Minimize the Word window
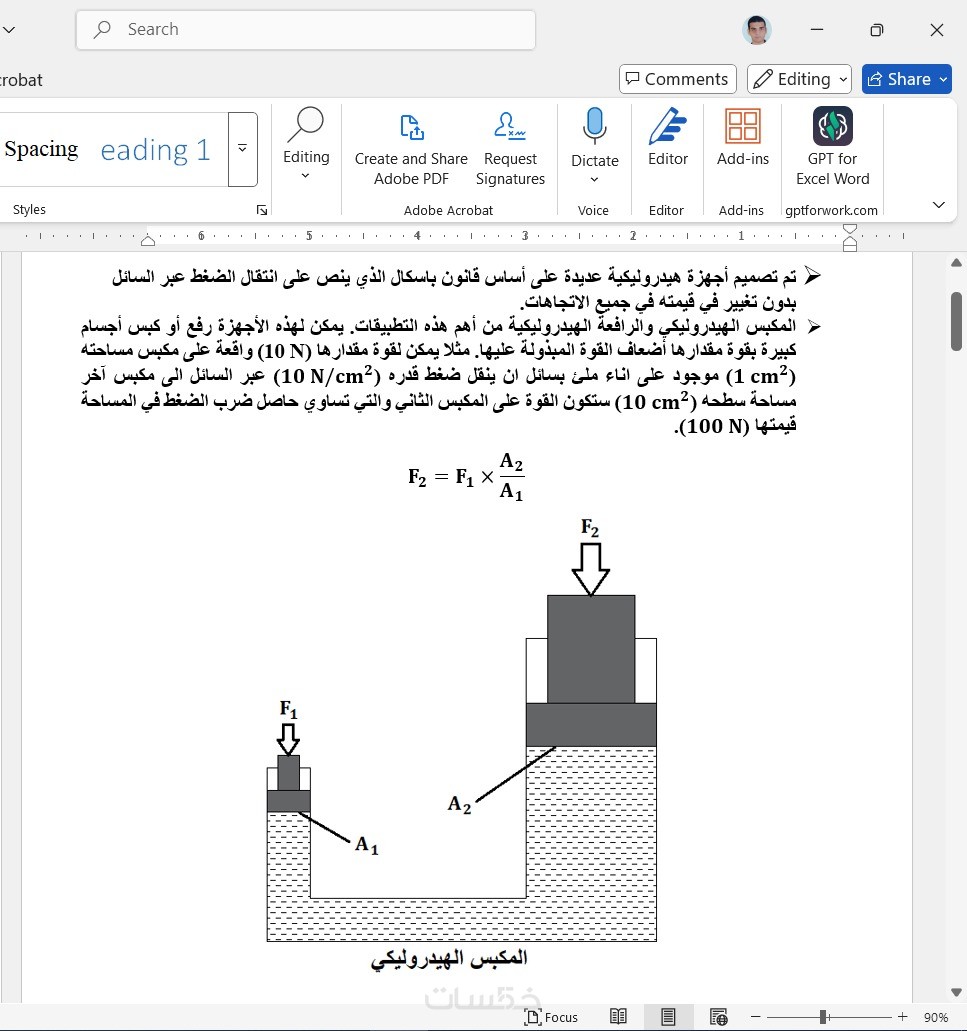 (816, 30)
